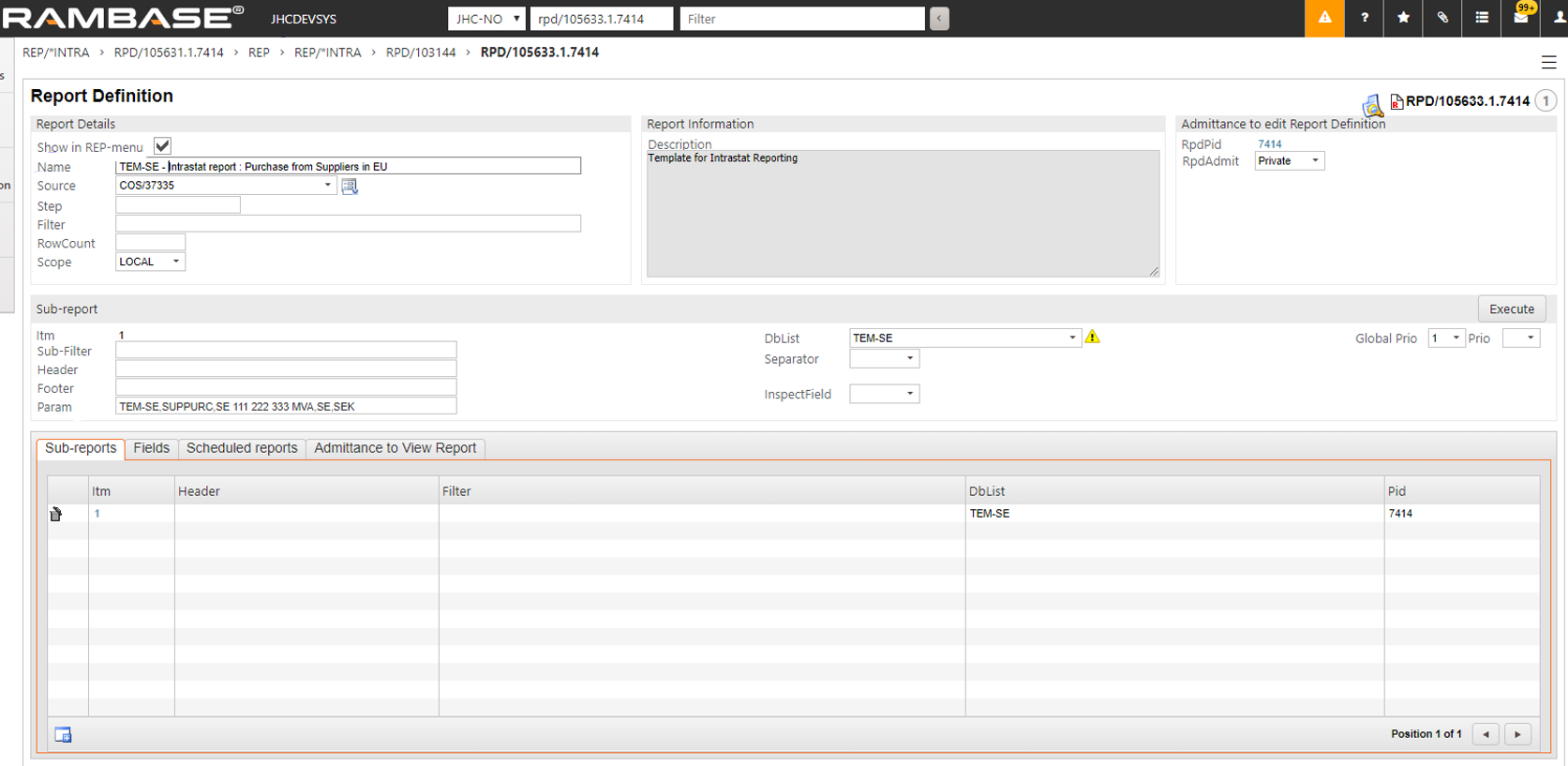Open the JHC-NO company dropdown

tap(486, 19)
